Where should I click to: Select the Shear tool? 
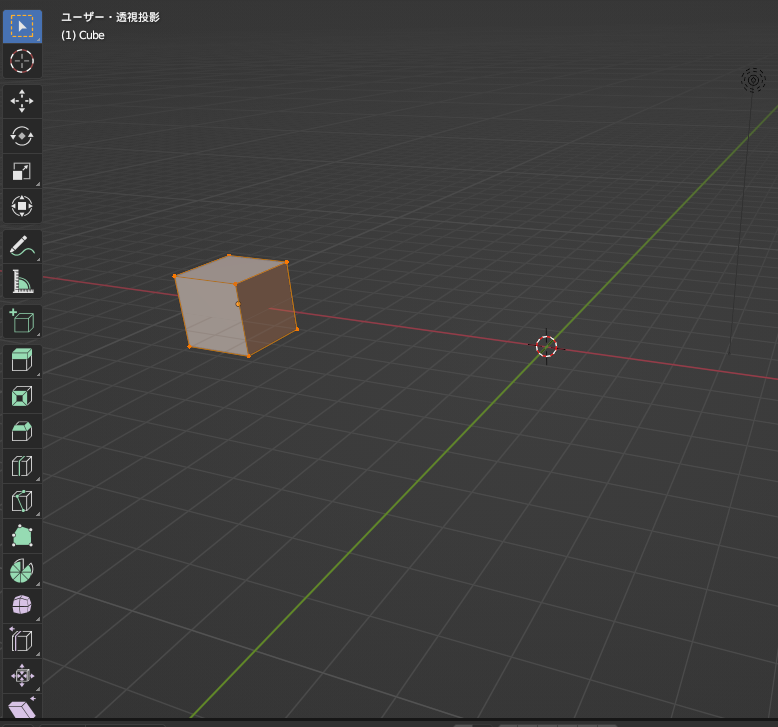point(22,707)
